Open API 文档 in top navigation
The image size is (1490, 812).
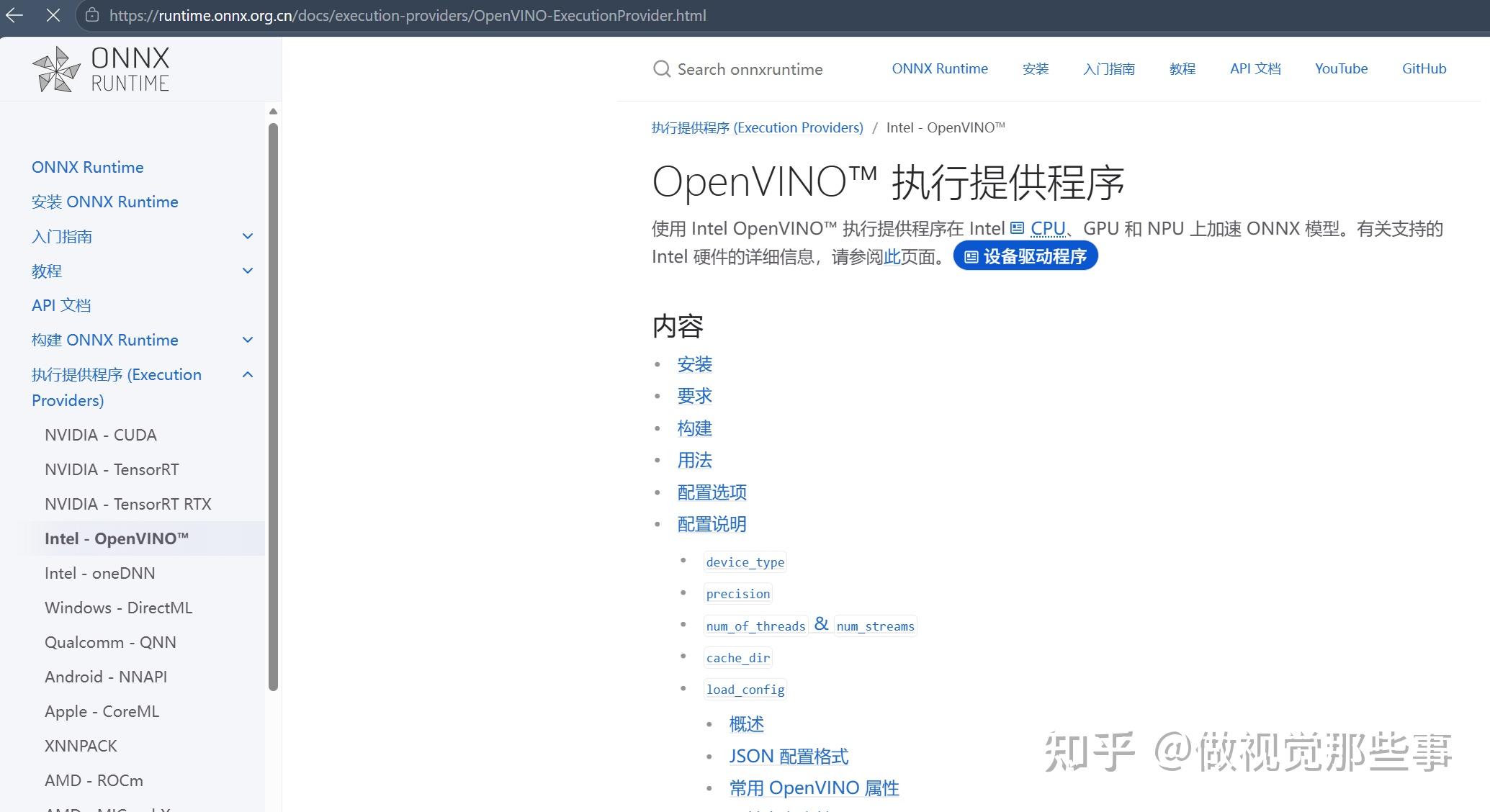point(1255,68)
